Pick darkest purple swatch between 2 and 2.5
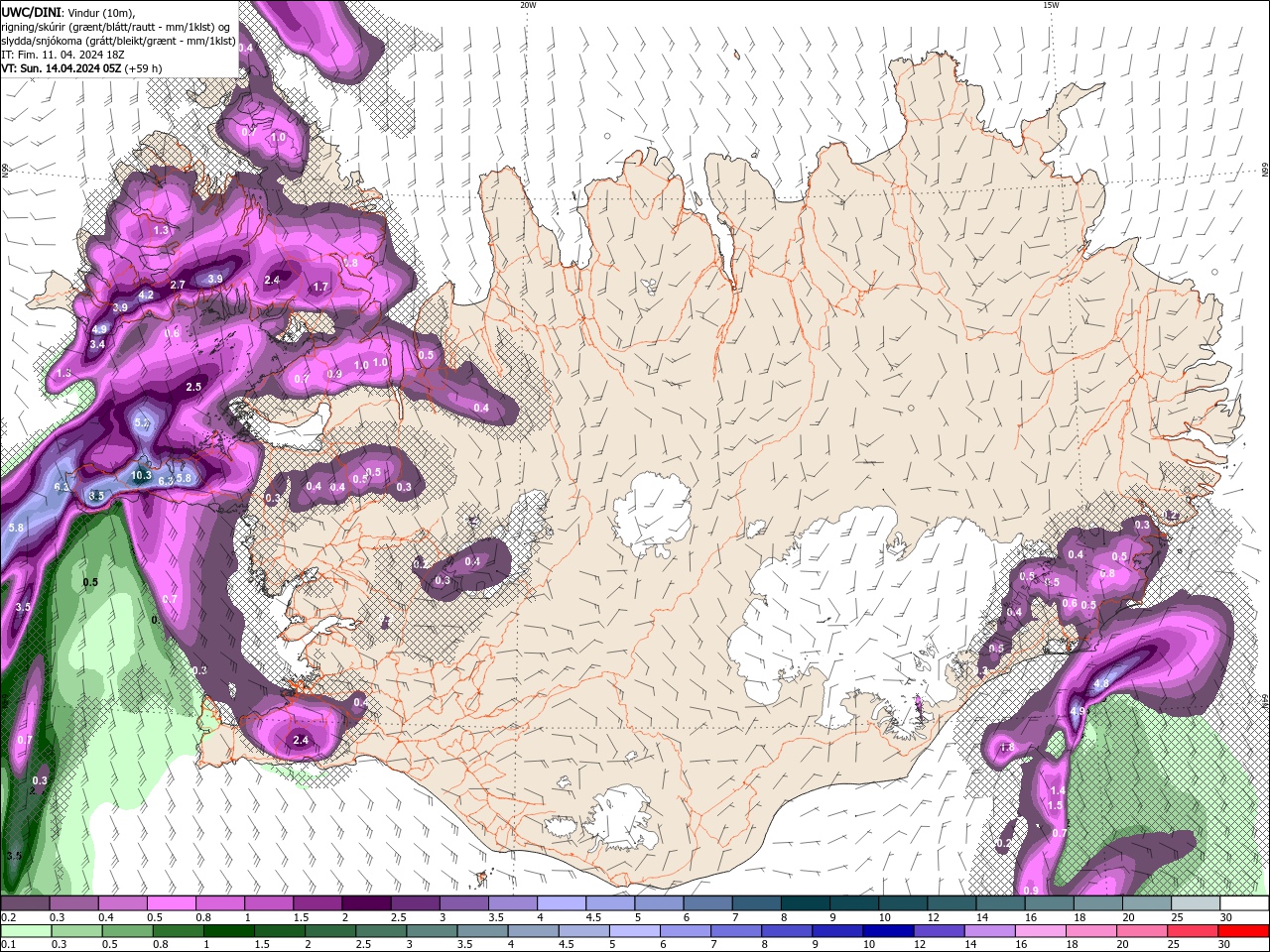The height and width of the screenshot is (952, 1270). [364, 903]
